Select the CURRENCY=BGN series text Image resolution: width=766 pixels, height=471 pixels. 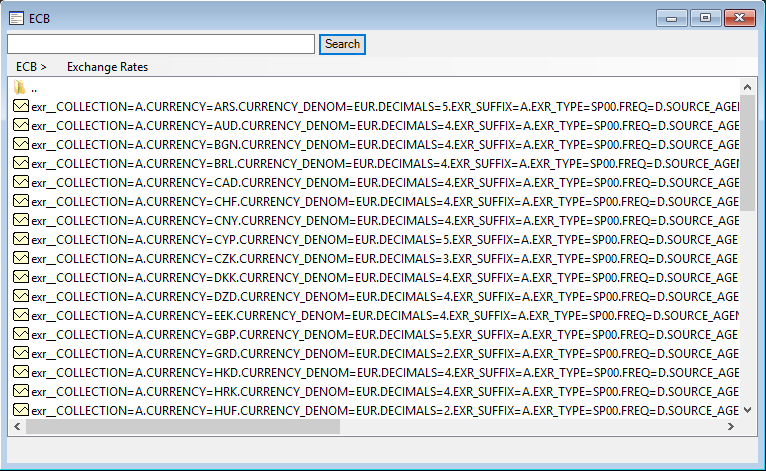click(385, 145)
